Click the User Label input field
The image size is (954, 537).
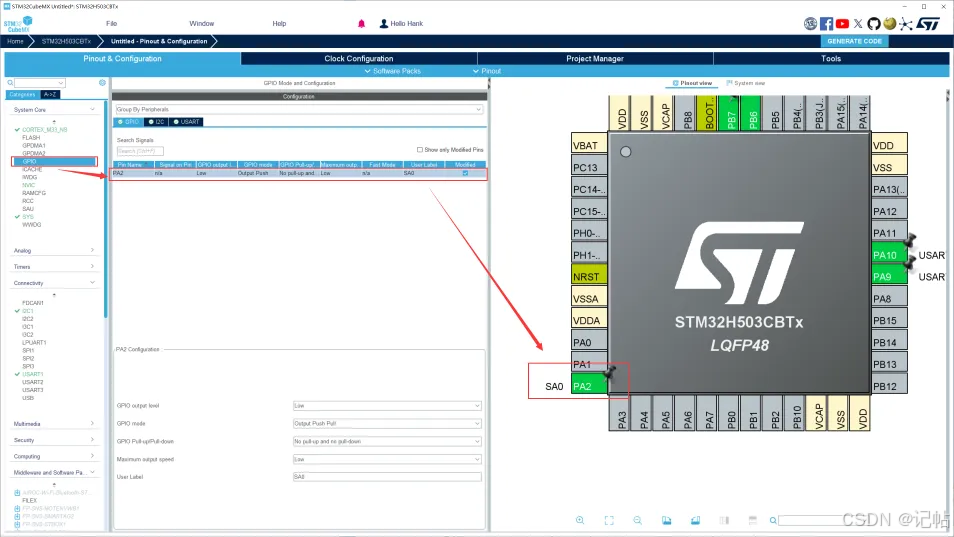387,477
